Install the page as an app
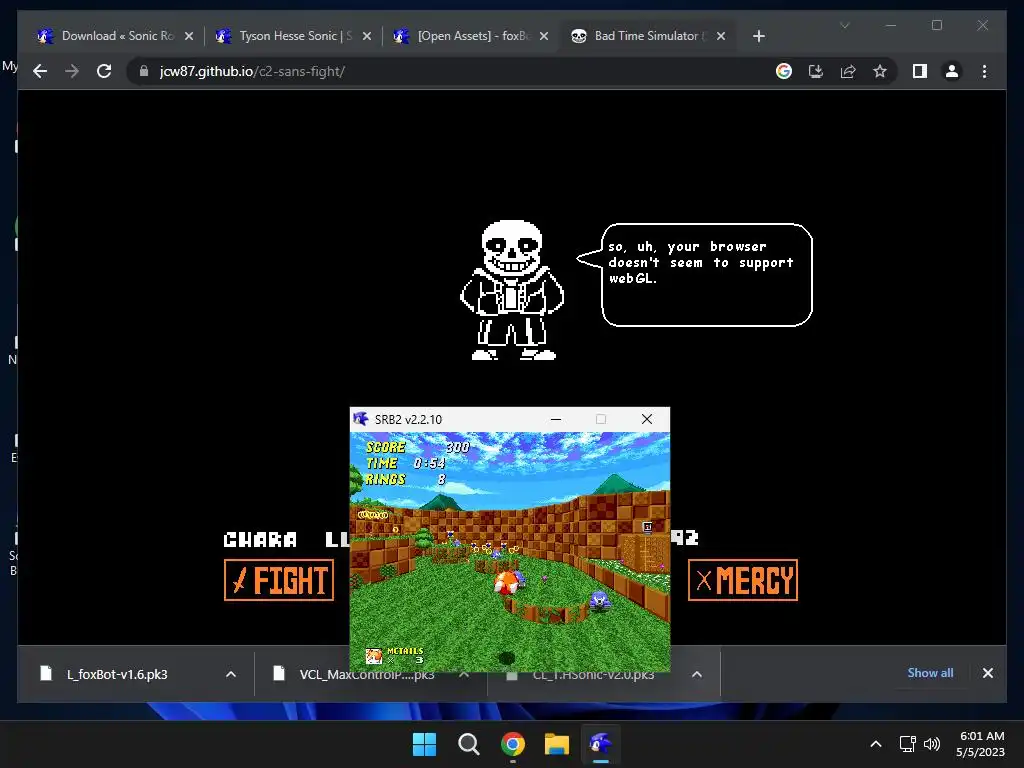This screenshot has width=1024, height=768. point(816,71)
